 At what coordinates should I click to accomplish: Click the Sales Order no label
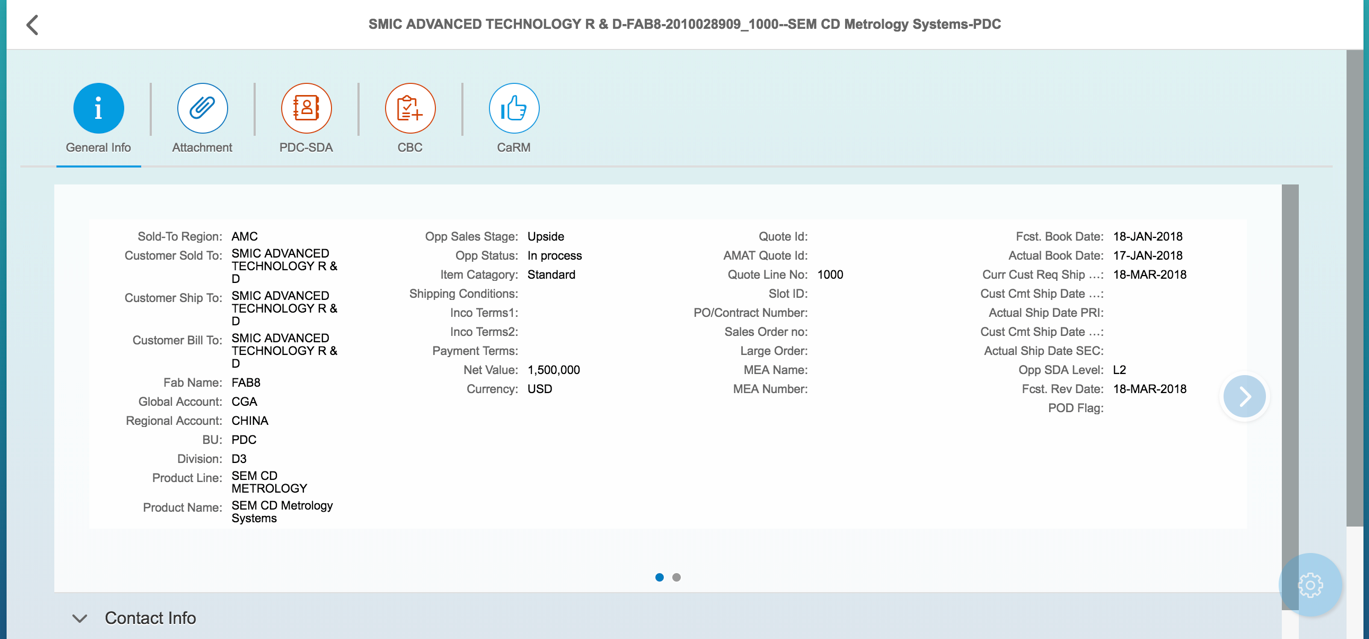coord(766,332)
